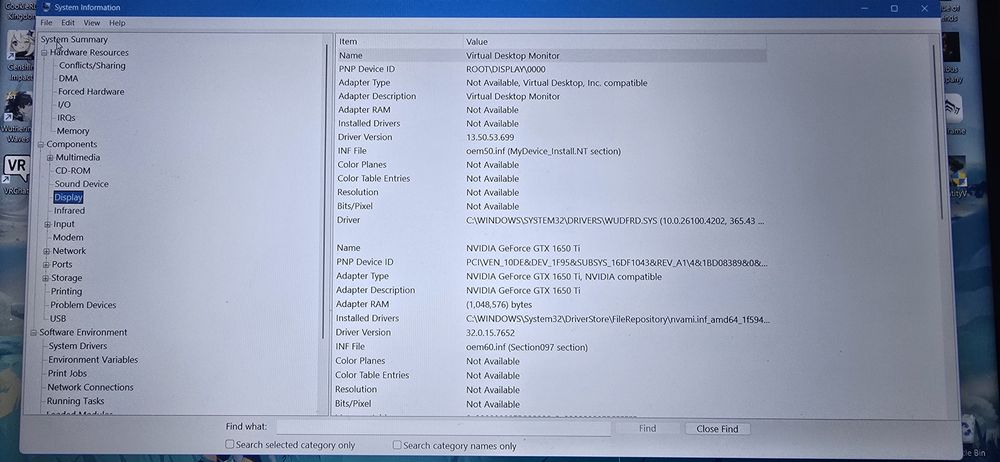Click oem60.inf (Section097 section) value

tap(527, 347)
